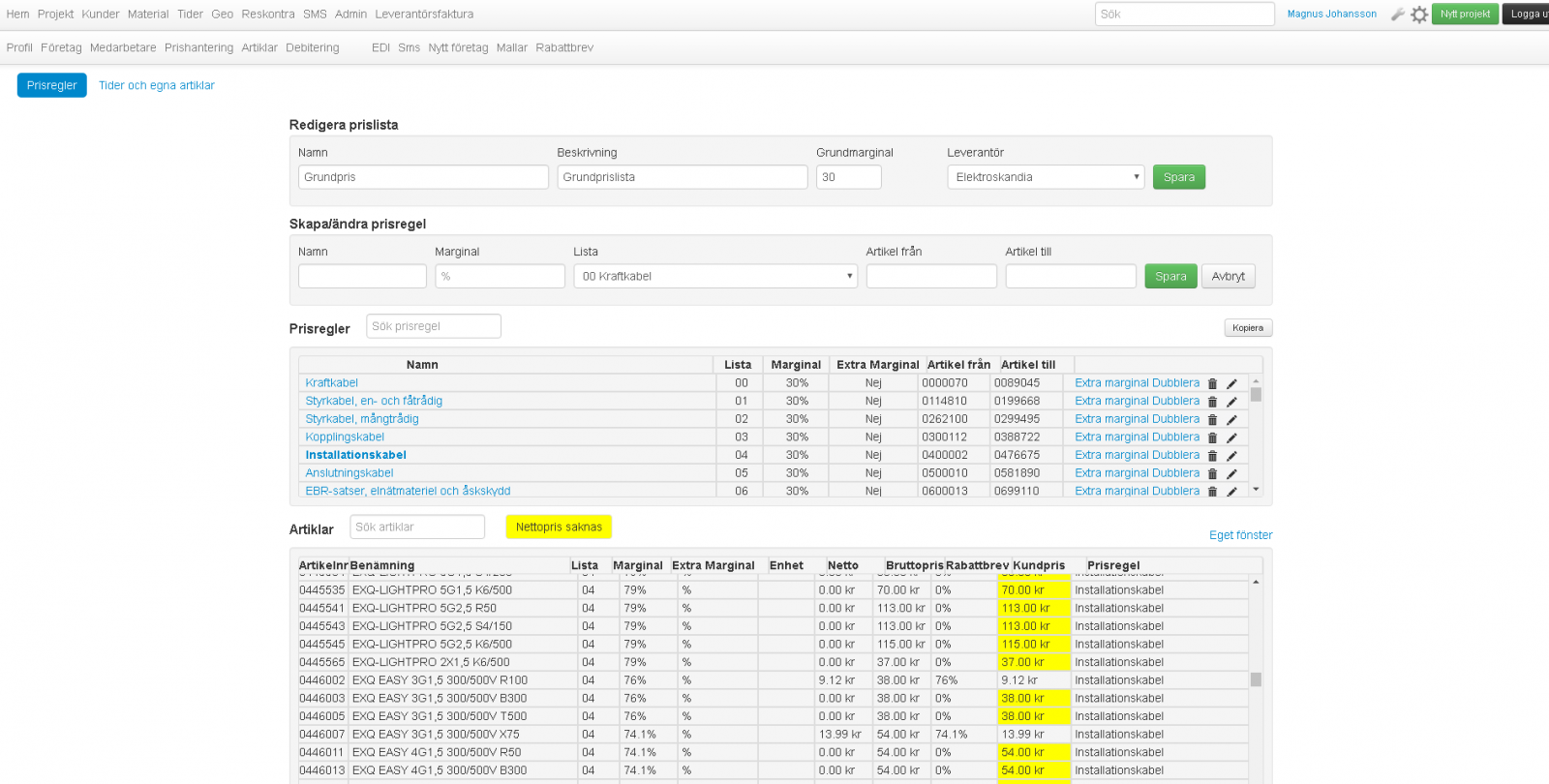The height and width of the screenshot is (784, 1549).
Task: Click the Artikel till input field
Action: click(1071, 276)
